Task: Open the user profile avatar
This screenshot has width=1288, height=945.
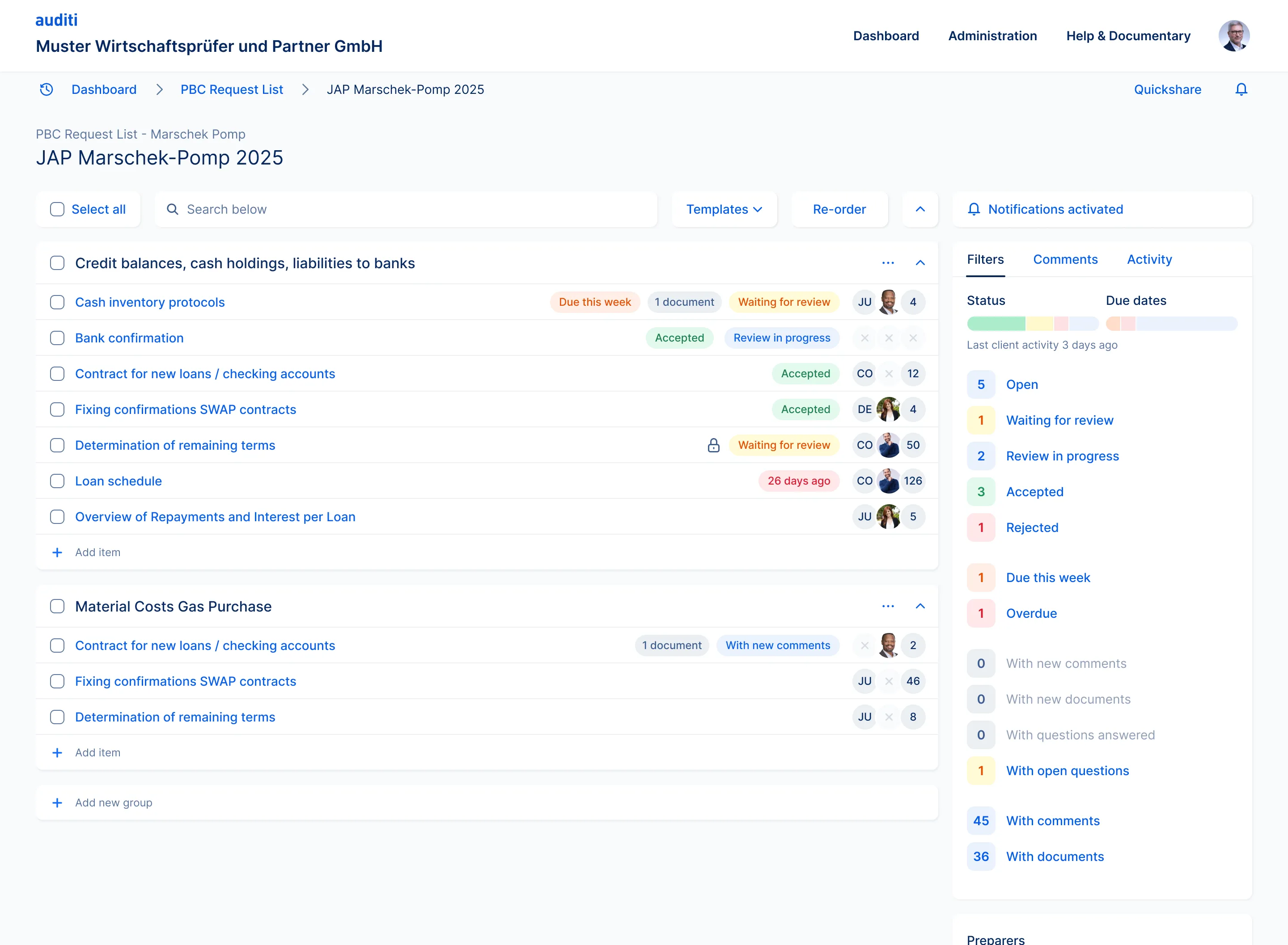Action: tap(1233, 36)
